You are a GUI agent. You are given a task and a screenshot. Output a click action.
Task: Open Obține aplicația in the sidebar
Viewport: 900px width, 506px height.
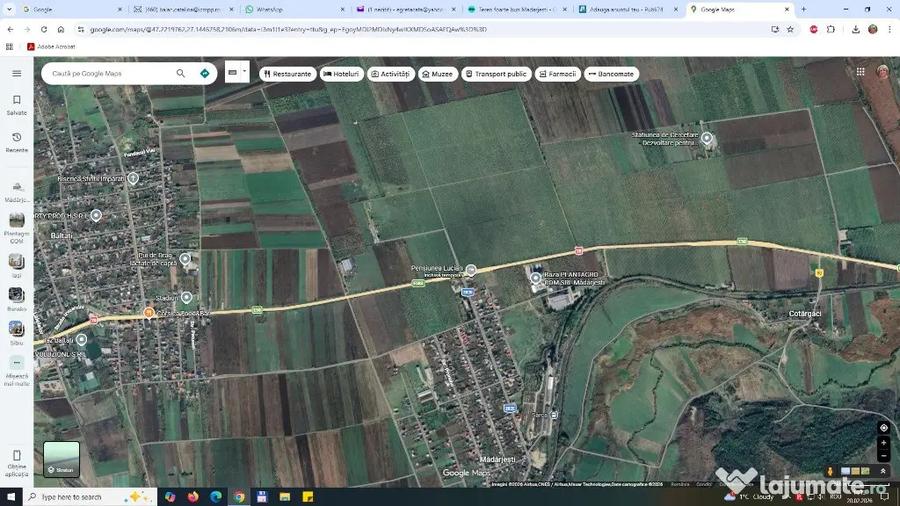tap(17, 464)
